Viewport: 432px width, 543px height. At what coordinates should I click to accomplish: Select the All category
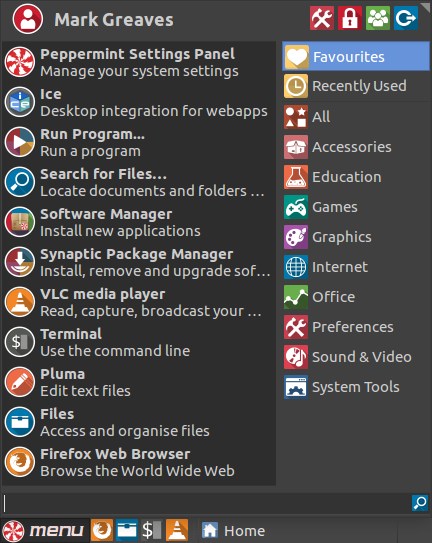pyautogui.click(x=356, y=117)
